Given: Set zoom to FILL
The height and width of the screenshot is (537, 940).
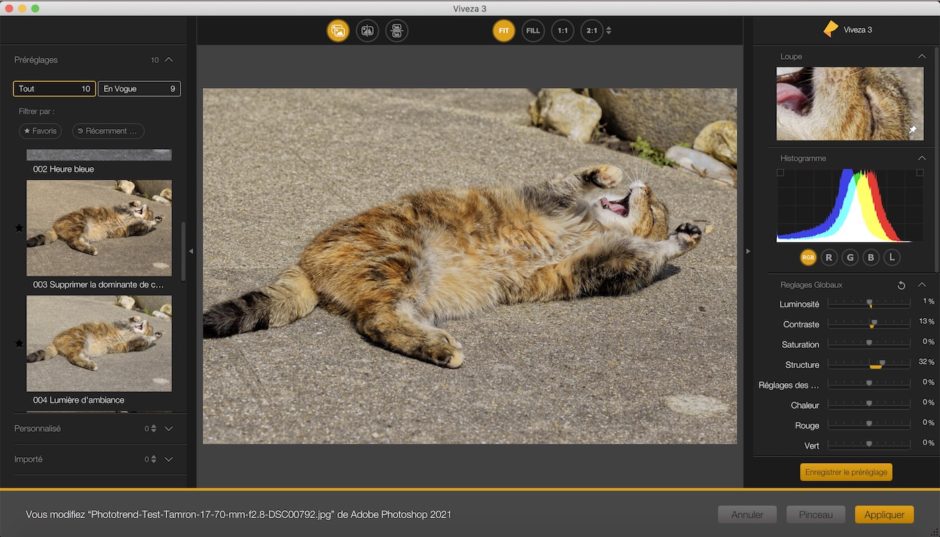Looking at the screenshot, I should pos(533,31).
